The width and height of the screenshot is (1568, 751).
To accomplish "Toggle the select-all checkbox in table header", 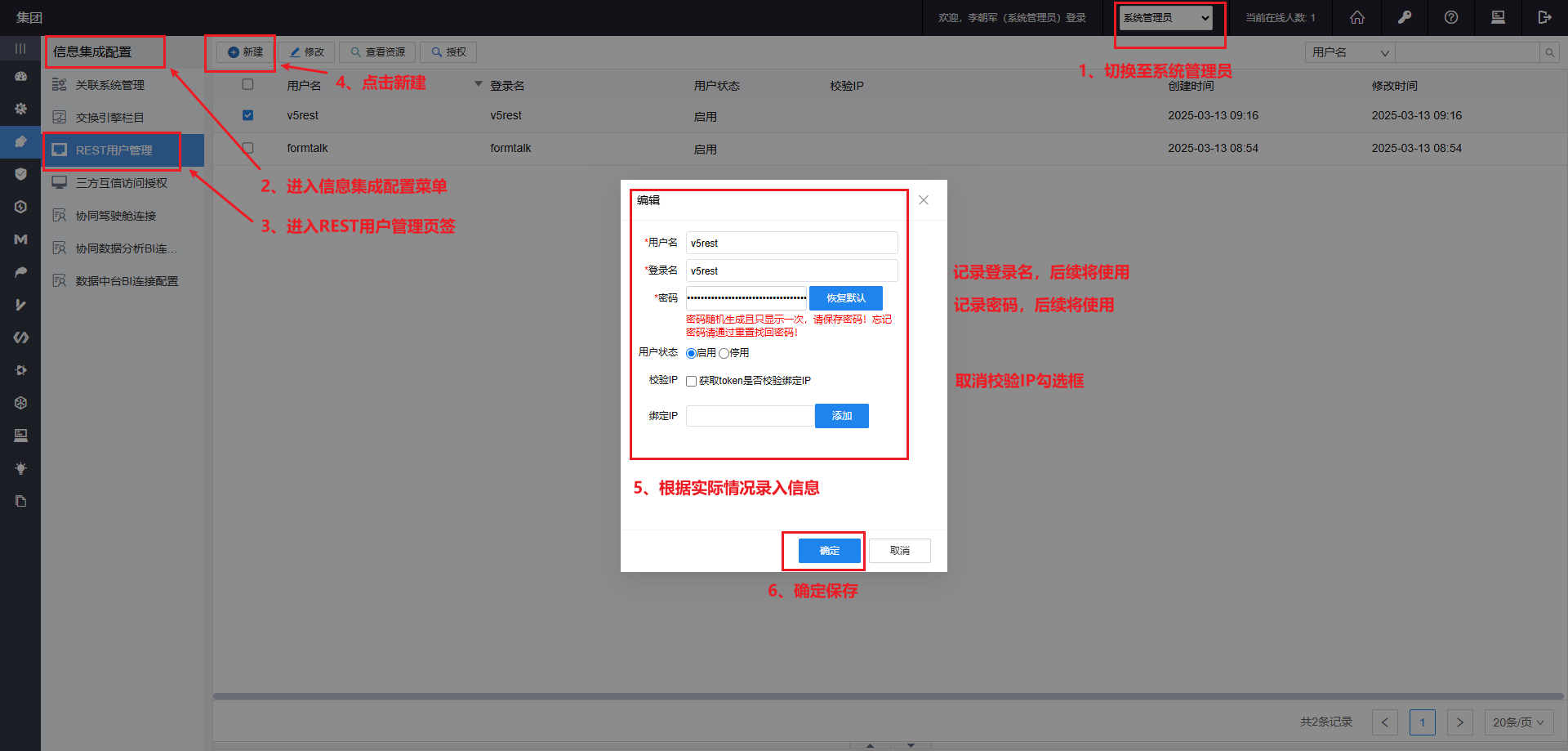I will pyautogui.click(x=247, y=84).
